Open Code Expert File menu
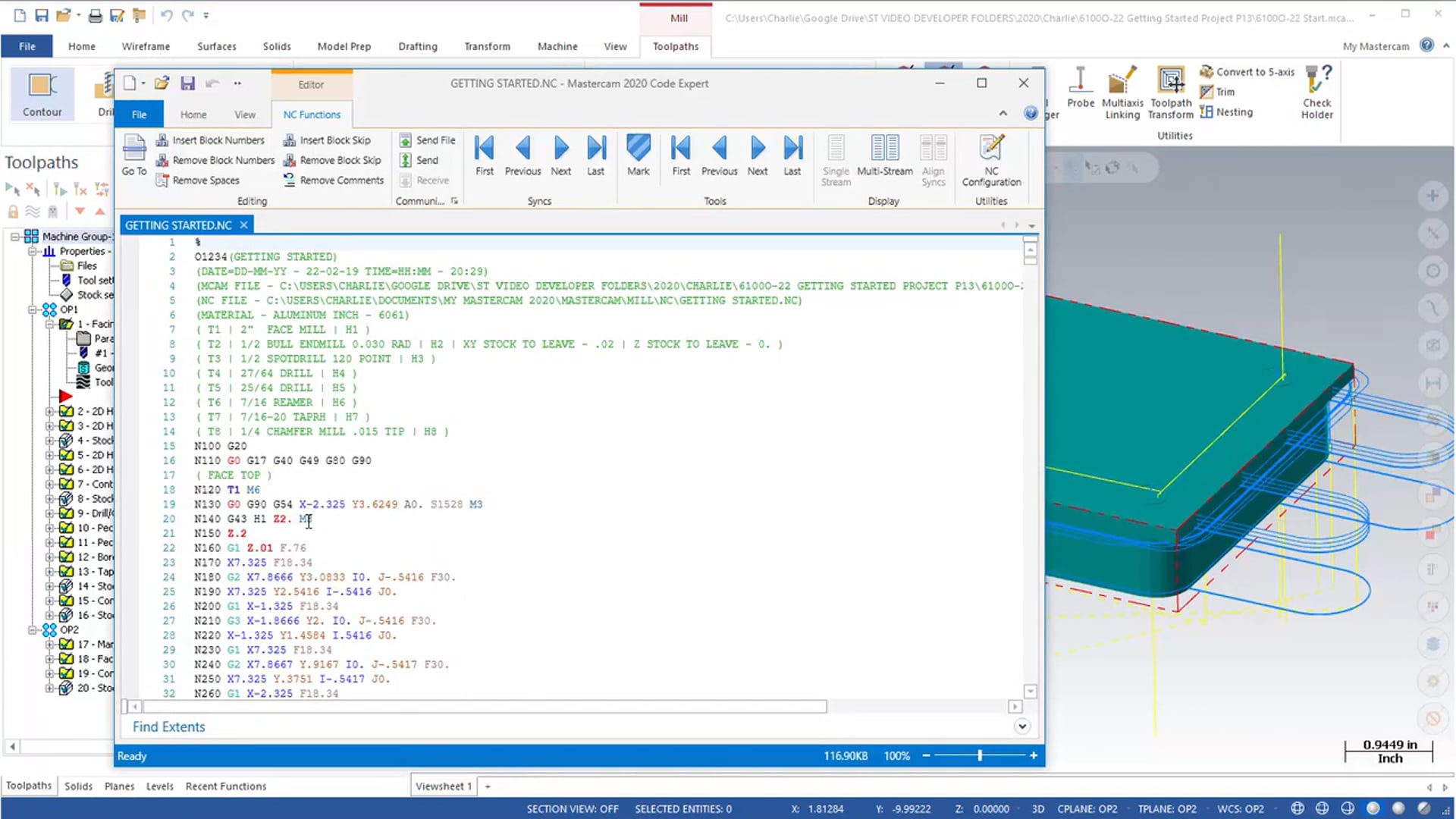1456x819 pixels. pos(140,115)
